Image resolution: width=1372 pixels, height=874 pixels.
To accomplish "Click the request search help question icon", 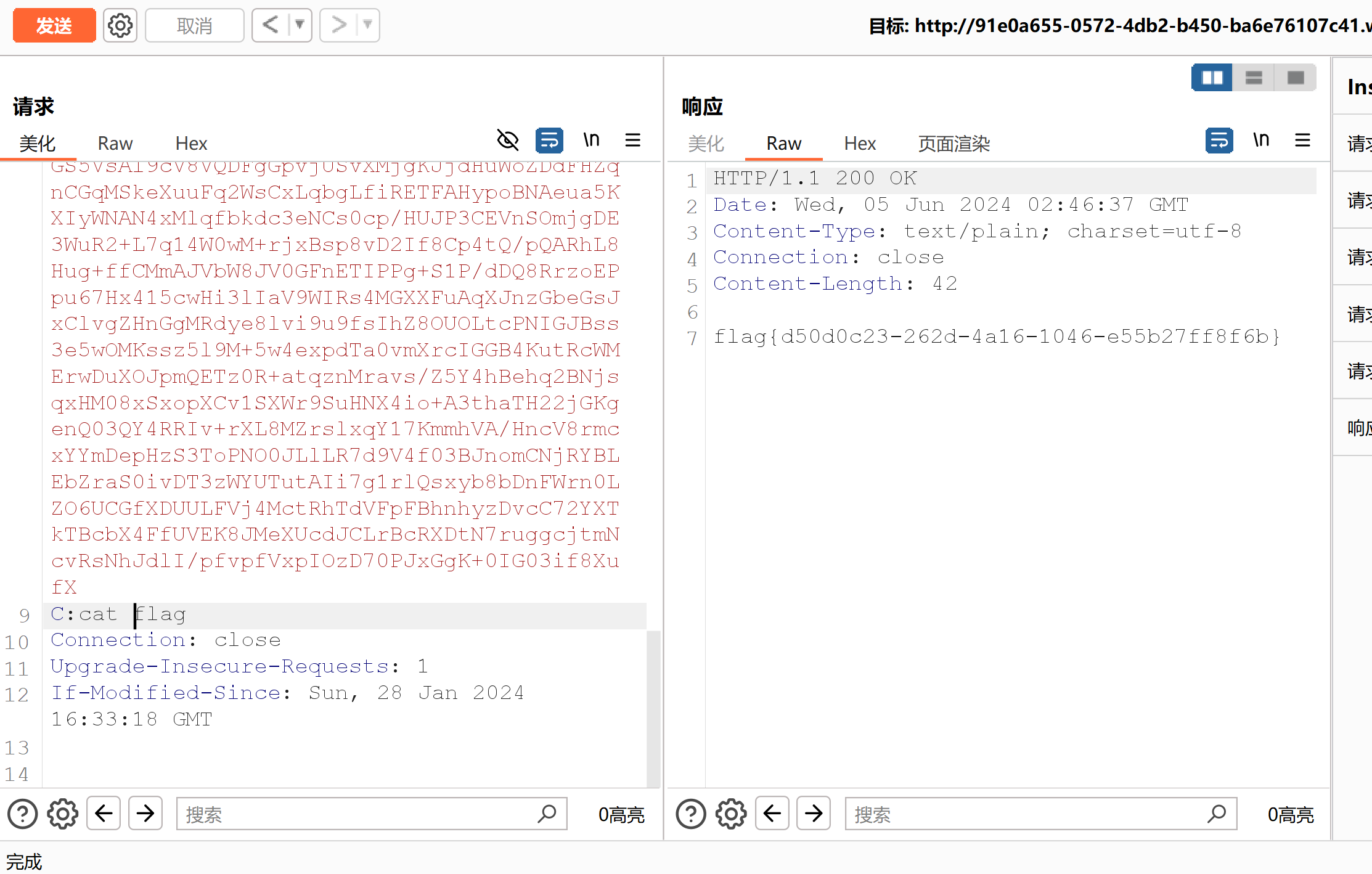I will pyautogui.click(x=23, y=814).
